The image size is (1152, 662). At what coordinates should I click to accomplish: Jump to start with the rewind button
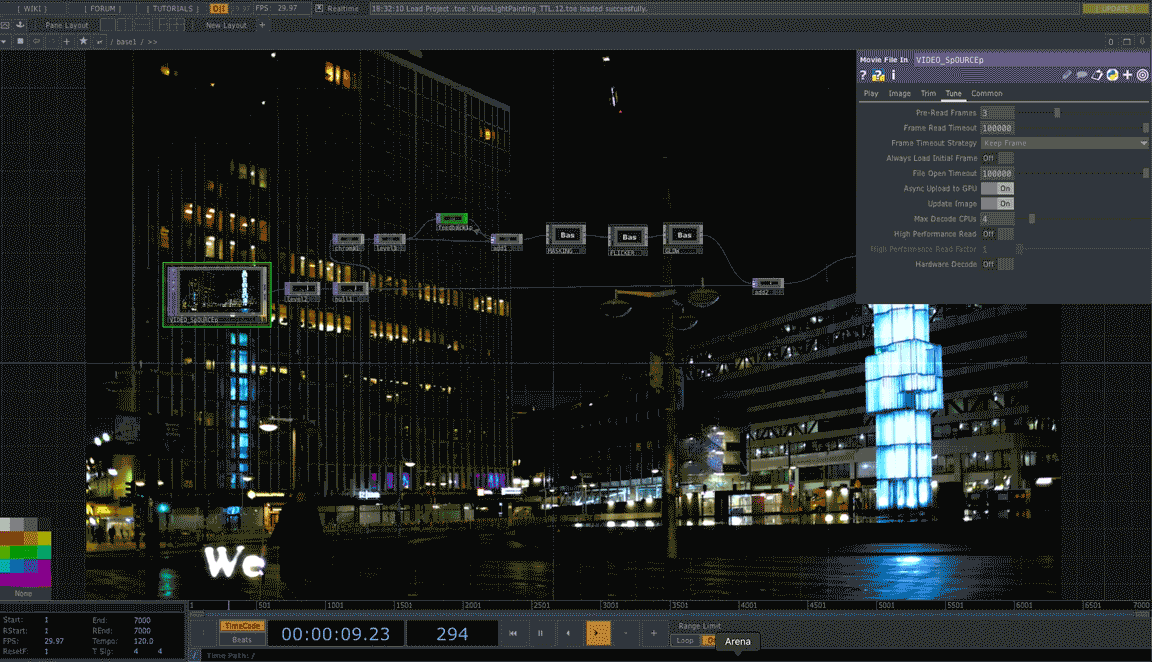coord(513,633)
